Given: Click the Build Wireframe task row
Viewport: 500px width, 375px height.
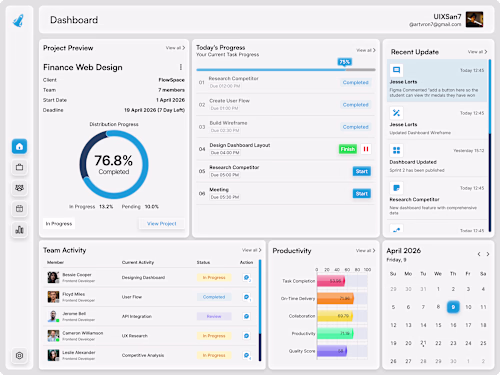Looking at the screenshot, I should tap(286, 127).
